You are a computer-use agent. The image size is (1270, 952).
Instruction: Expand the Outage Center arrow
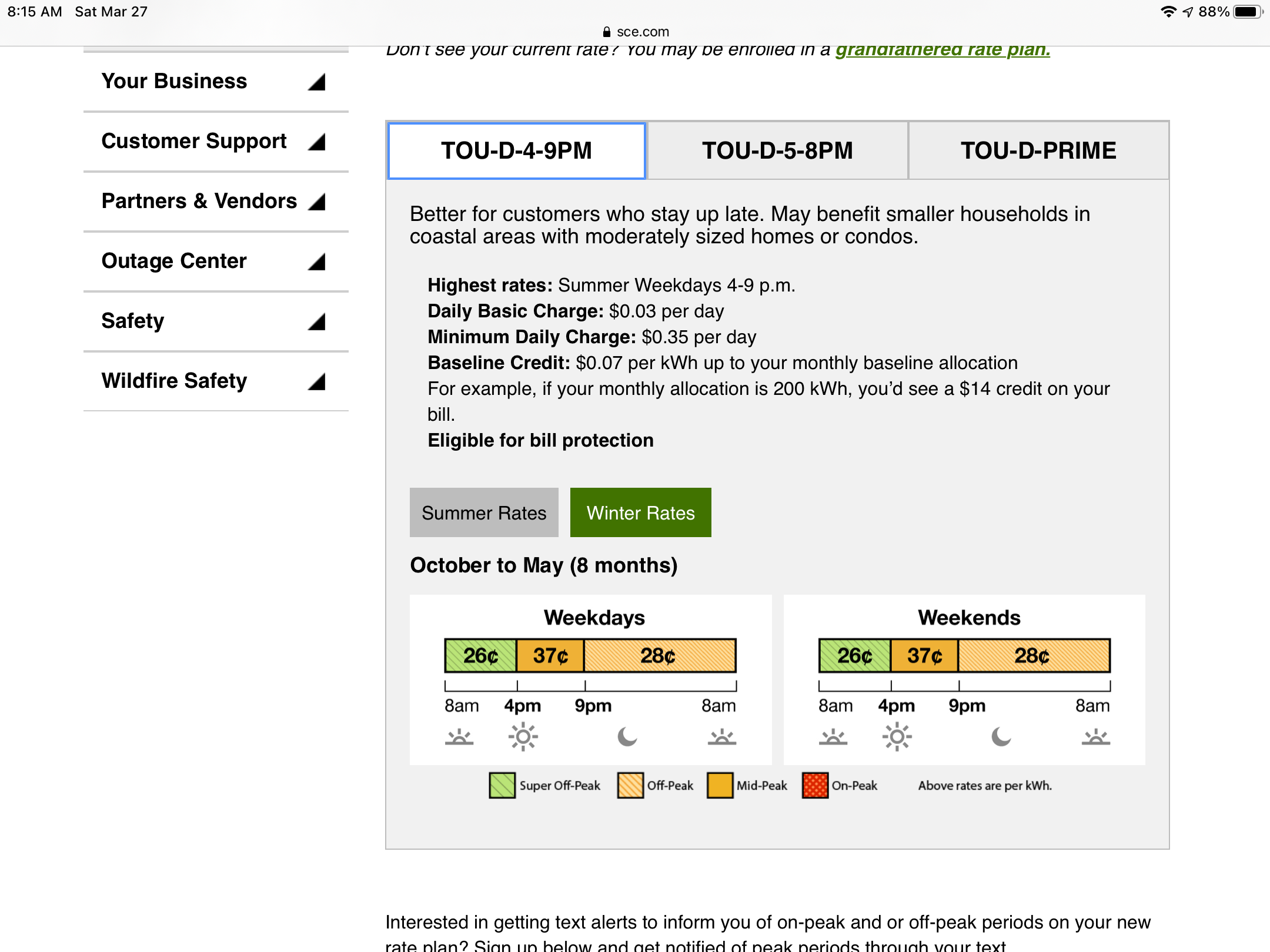pos(316,262)
